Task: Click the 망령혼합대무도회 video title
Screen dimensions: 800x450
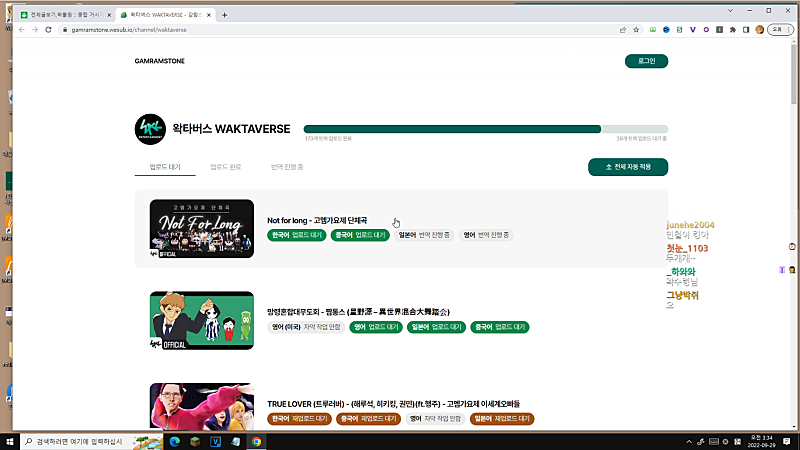Action: coord(358,312)
